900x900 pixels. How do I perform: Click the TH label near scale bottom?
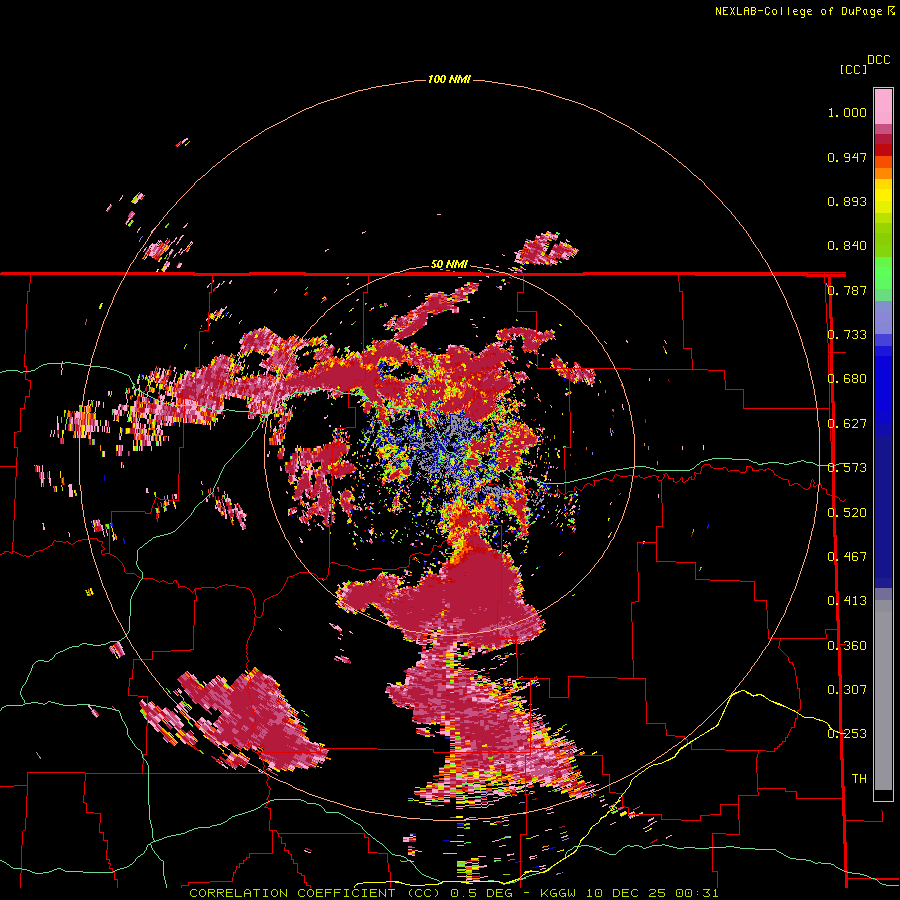click(859, 779)
